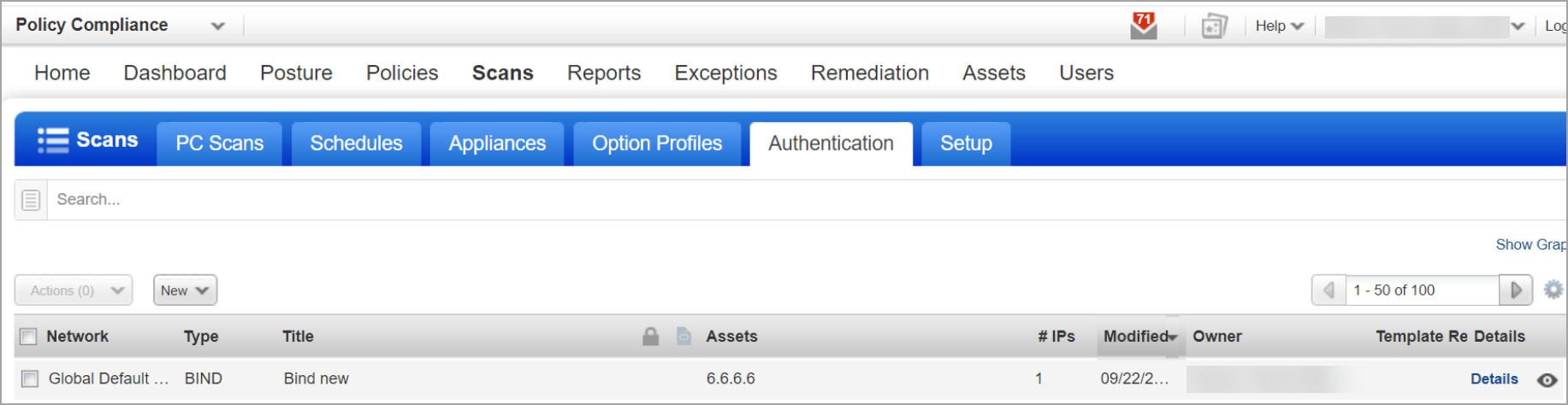The image size is (1568, 405).
Task: Tick the select-all checkbox in table header
Action: tap(28, 337)
